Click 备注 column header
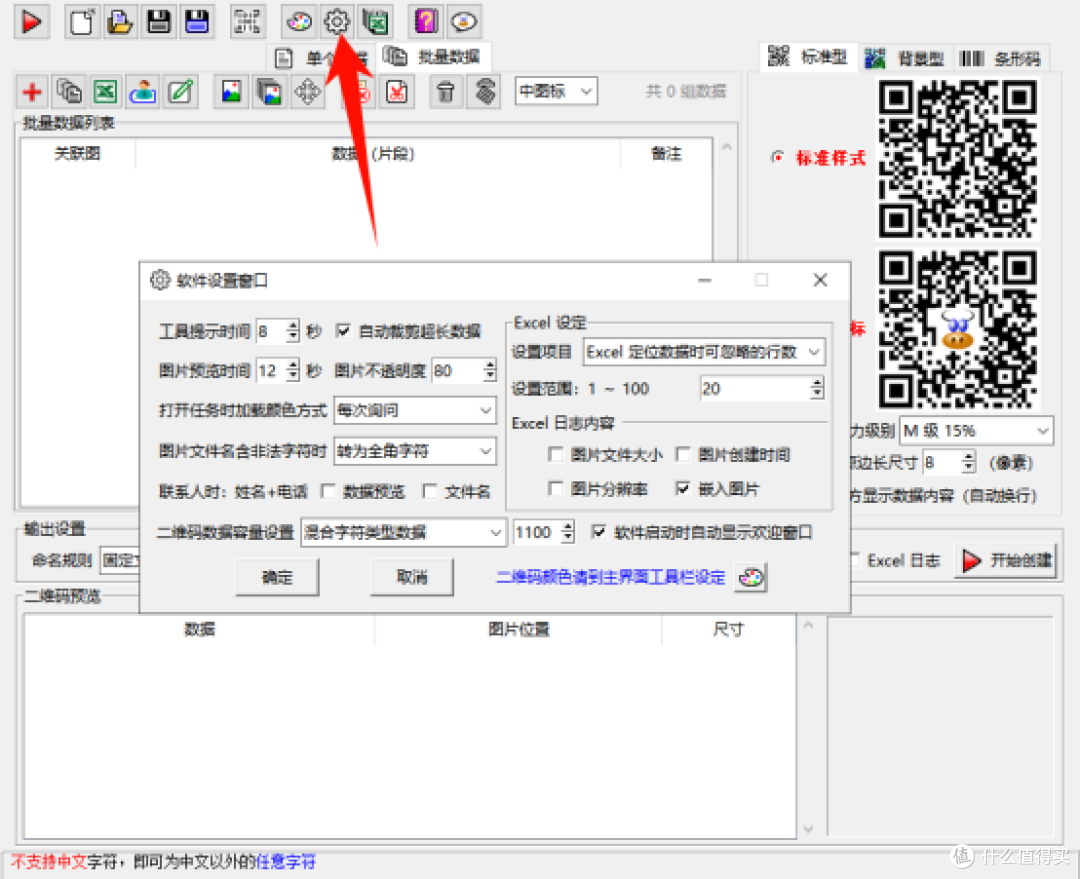The image size is (1080, 879). (666, 154)
